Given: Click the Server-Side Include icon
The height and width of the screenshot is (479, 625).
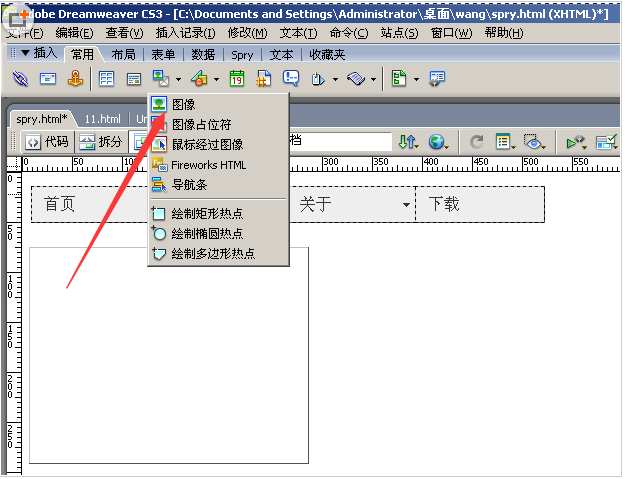Looking at the screenshot, I should (x=263, y=79).
